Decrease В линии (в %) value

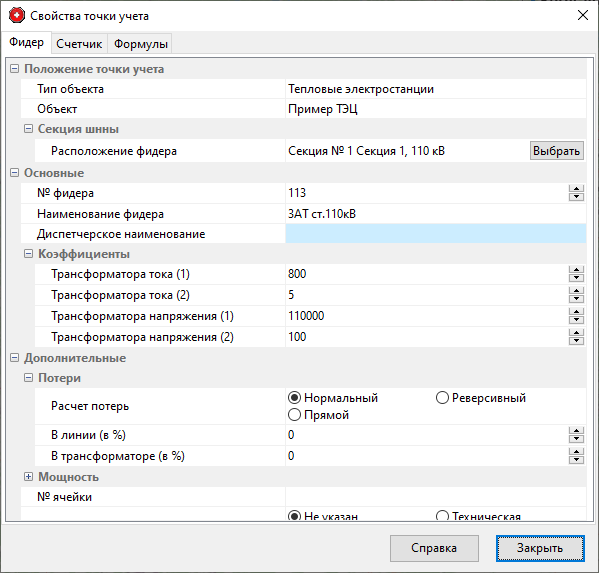point(576,439)
